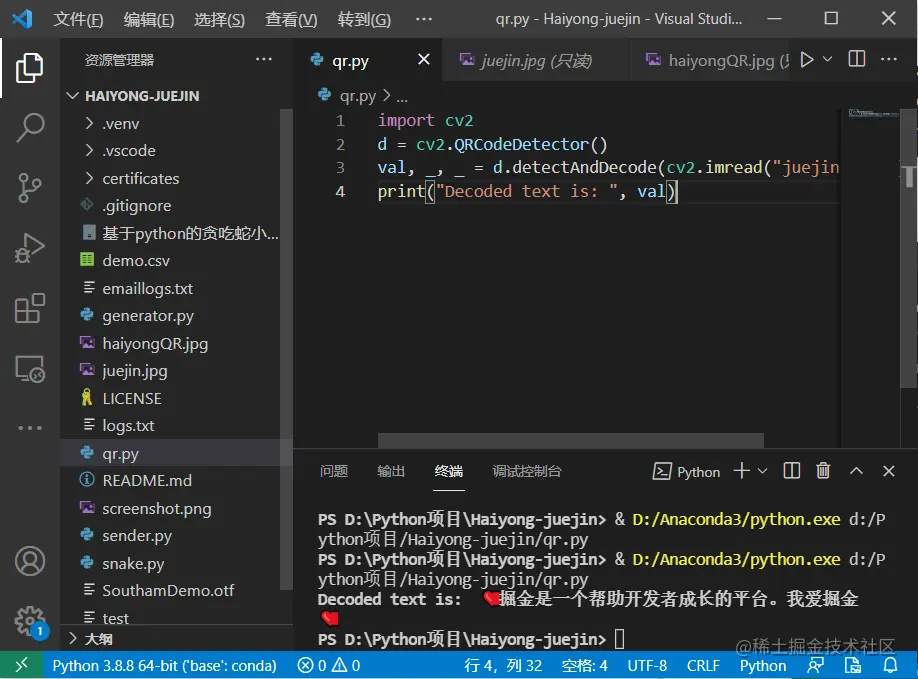The image size is (918, 679).
Task: Kill terminal with trash icon
Action: pos(823,471)
